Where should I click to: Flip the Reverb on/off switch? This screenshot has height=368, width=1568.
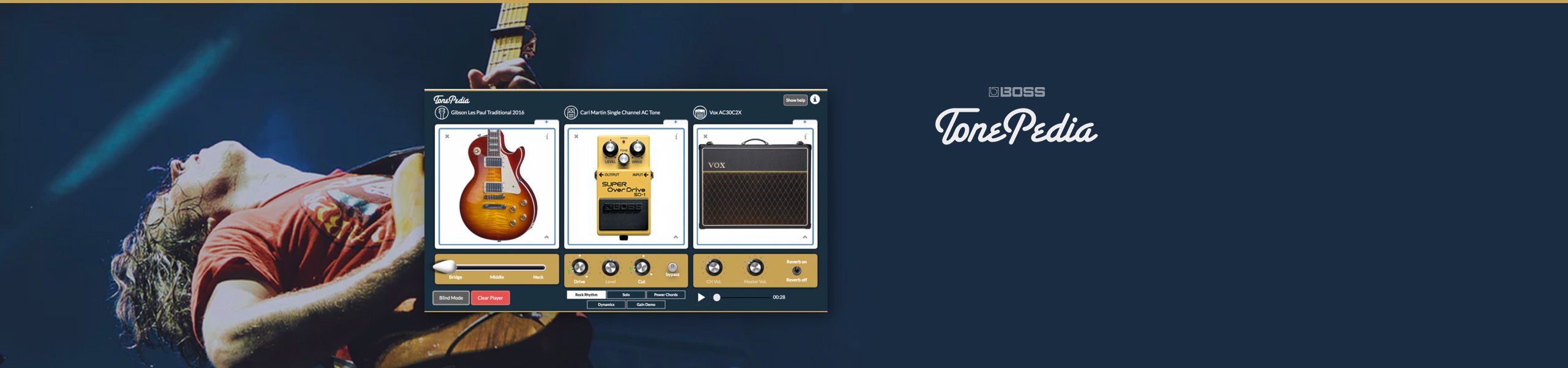click(x=797, y=270)
